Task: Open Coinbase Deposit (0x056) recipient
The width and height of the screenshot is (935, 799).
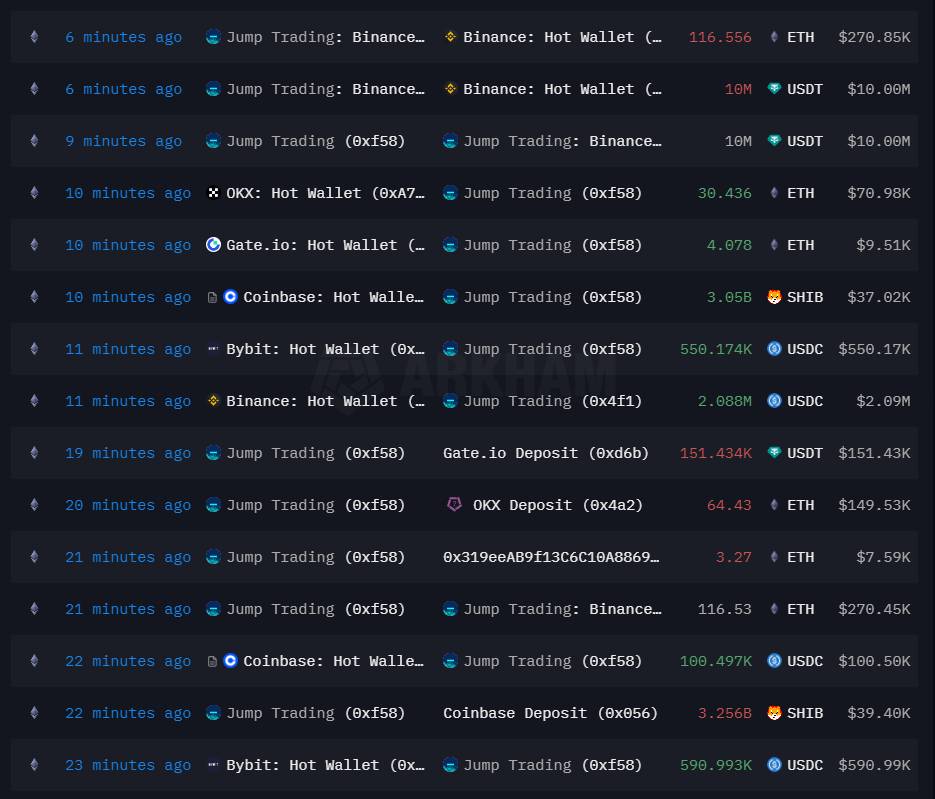Action: point(550,713)
